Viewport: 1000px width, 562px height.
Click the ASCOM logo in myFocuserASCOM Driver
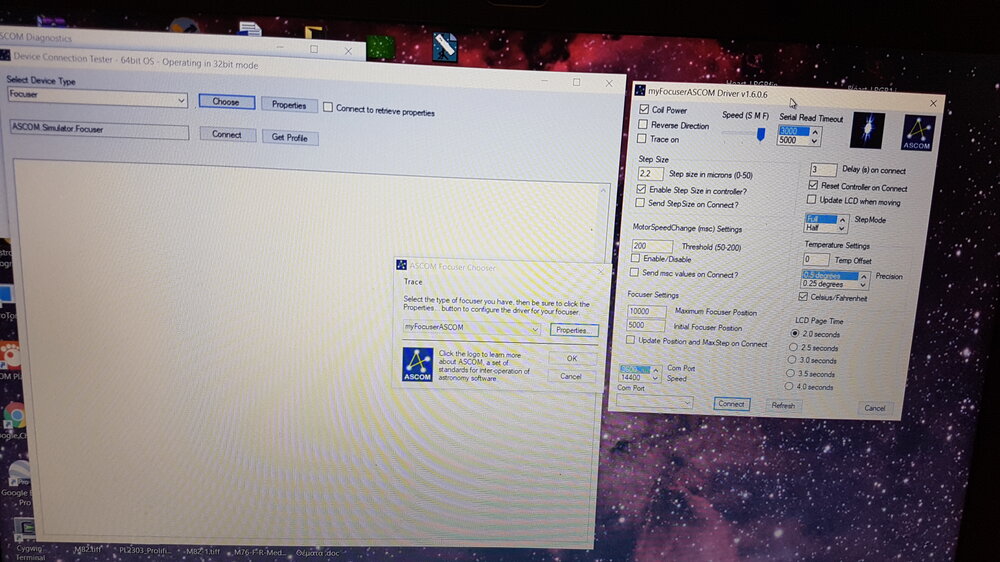pyautogui.click(x=918, y=133)
